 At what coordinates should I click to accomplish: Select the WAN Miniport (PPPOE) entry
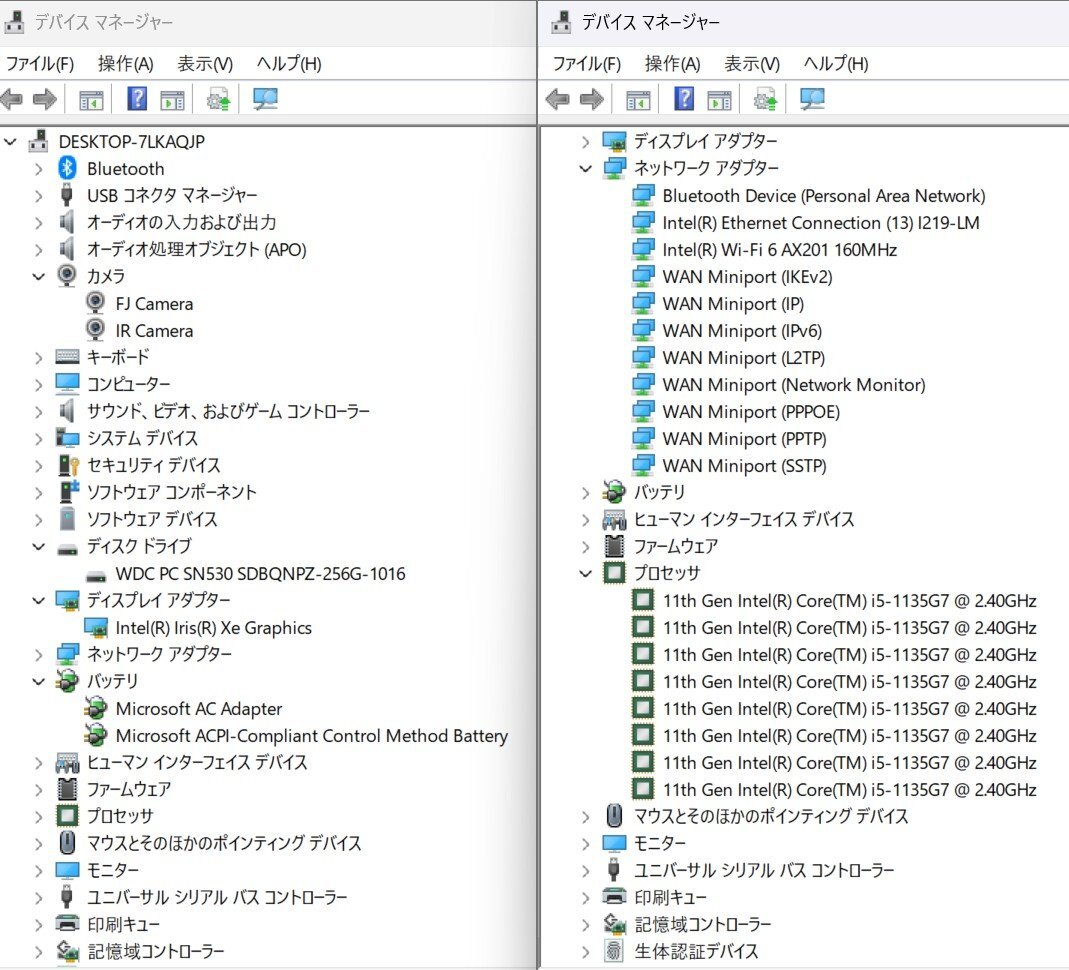point(750,412)
